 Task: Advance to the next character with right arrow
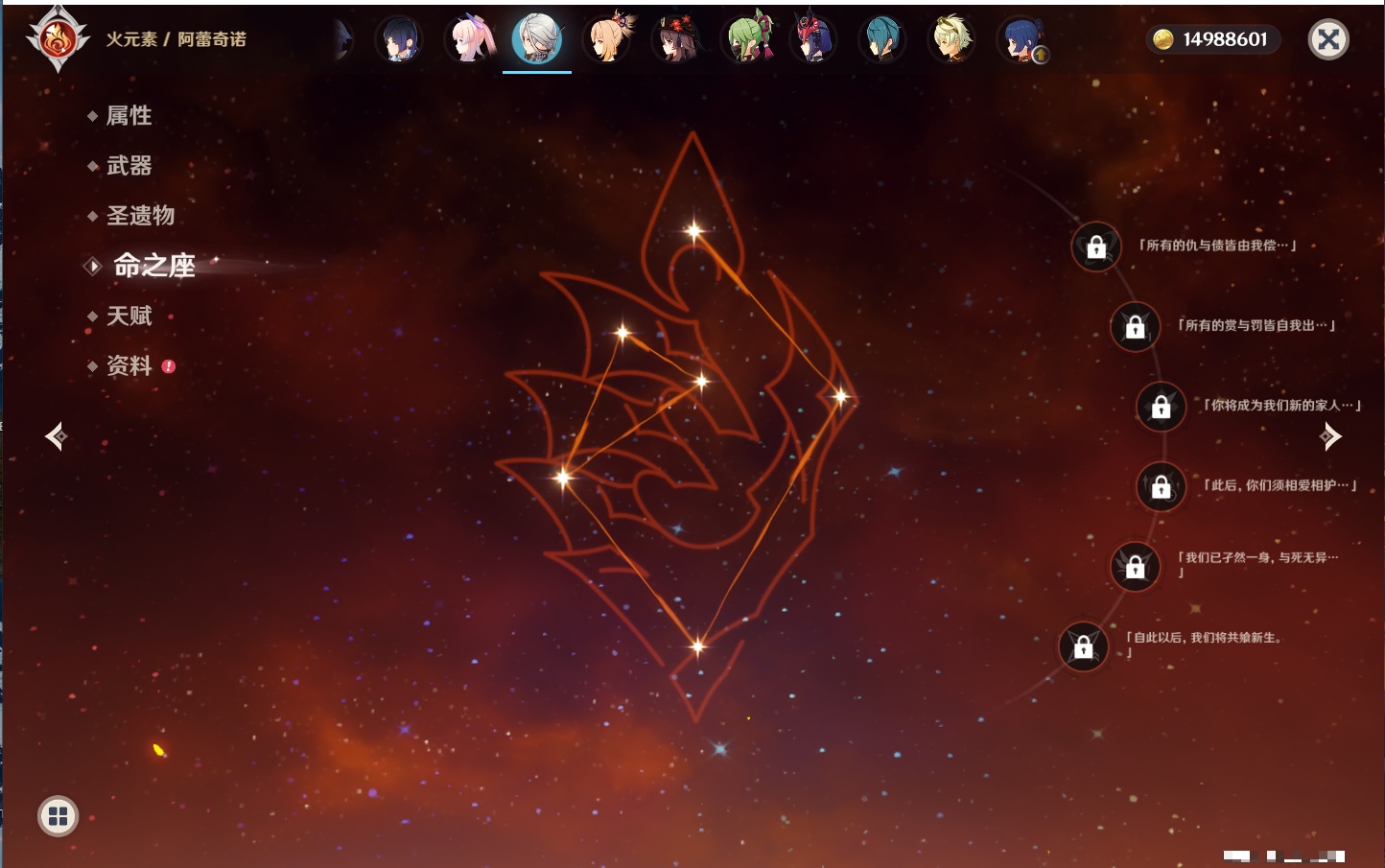tap(1330, 436)
